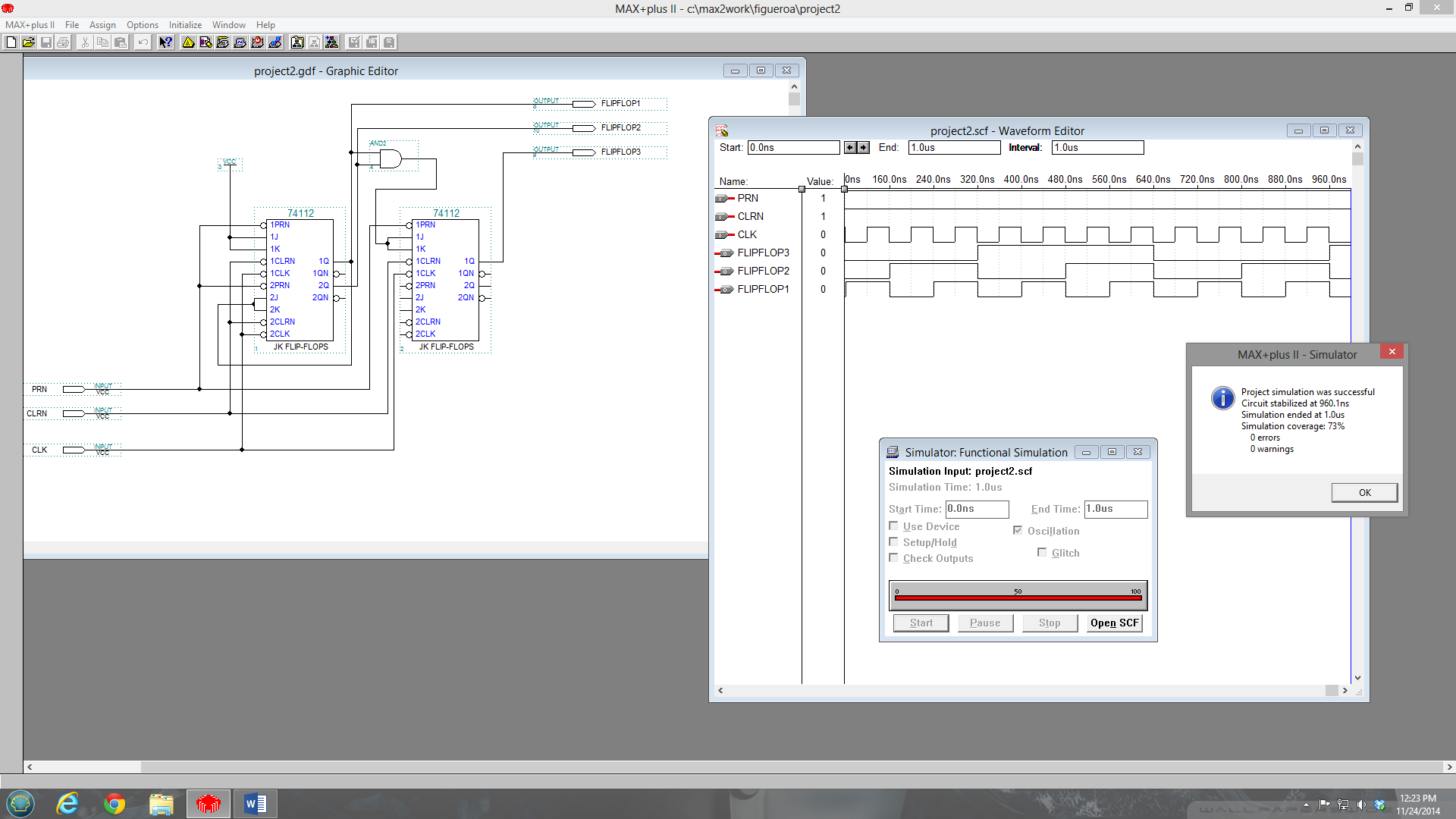
Task: Toggle the Oscillation checkbox
Action: tap(1018, 531)
